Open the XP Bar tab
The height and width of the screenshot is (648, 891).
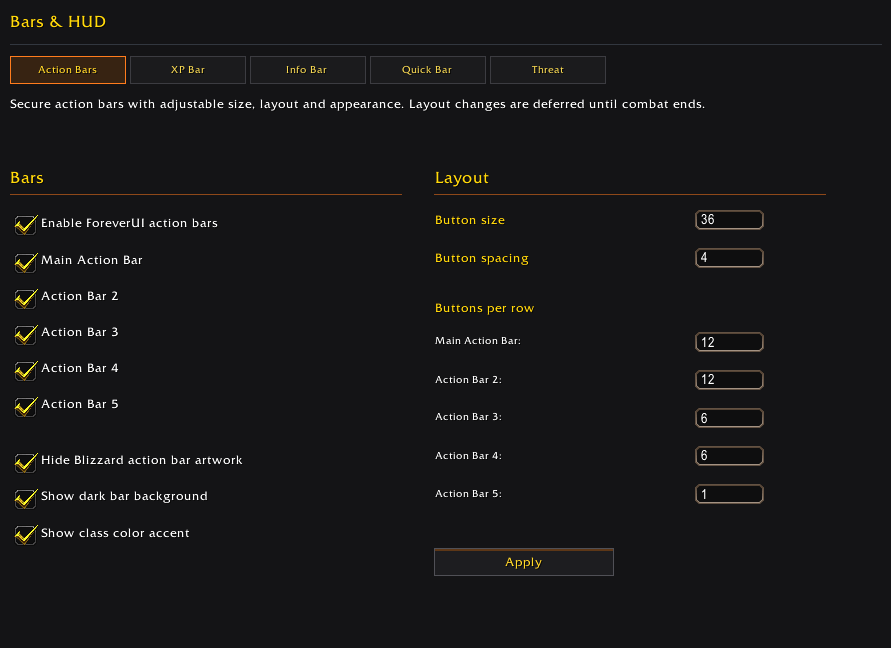pyautogui.click(x=188, y=70)
